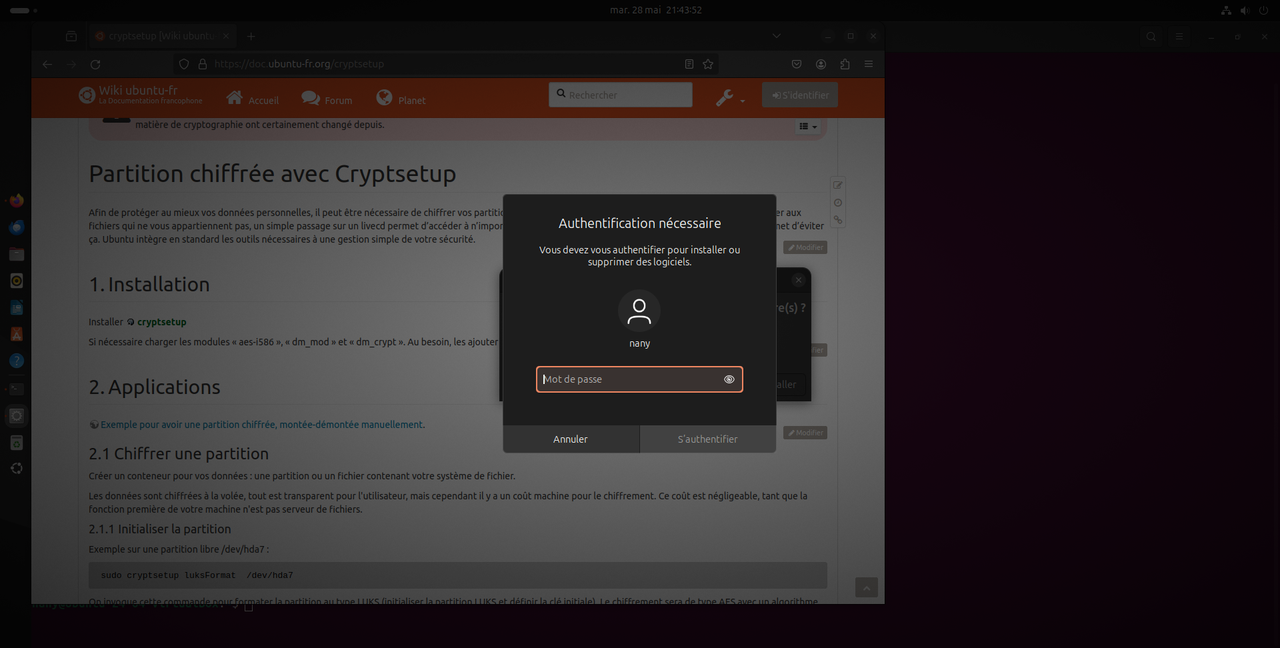Click the Modifier button near Applications
Viewport: 1280px width, 648px height.
click(805, 433)
